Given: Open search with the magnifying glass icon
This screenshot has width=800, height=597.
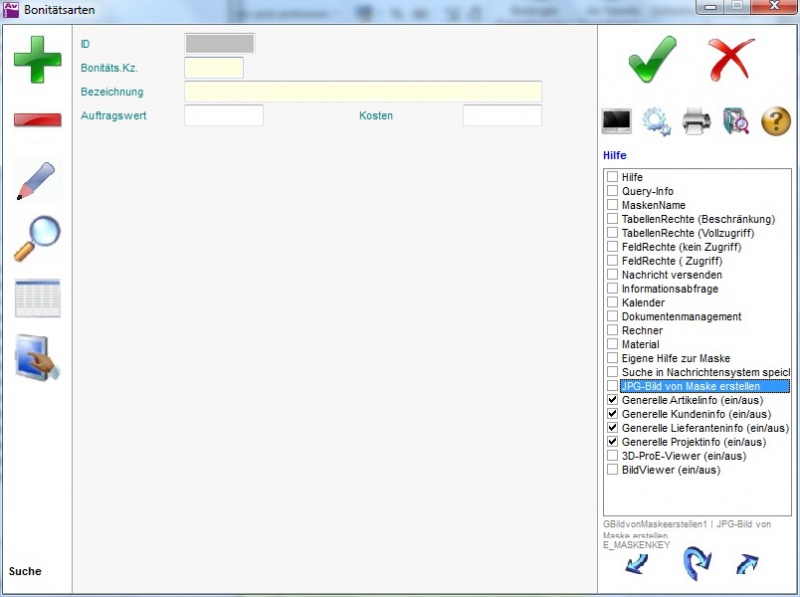Looking at the screenshot, I should point(37,239).
